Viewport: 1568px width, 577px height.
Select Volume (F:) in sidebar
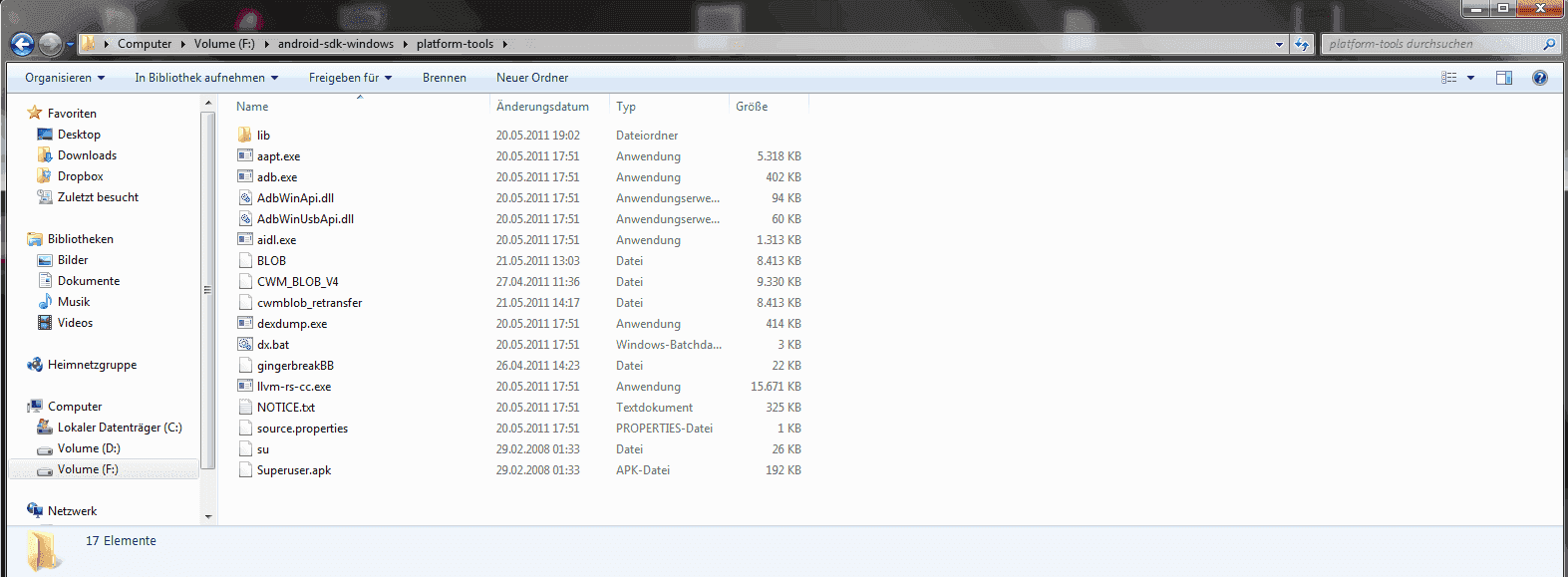88,469
